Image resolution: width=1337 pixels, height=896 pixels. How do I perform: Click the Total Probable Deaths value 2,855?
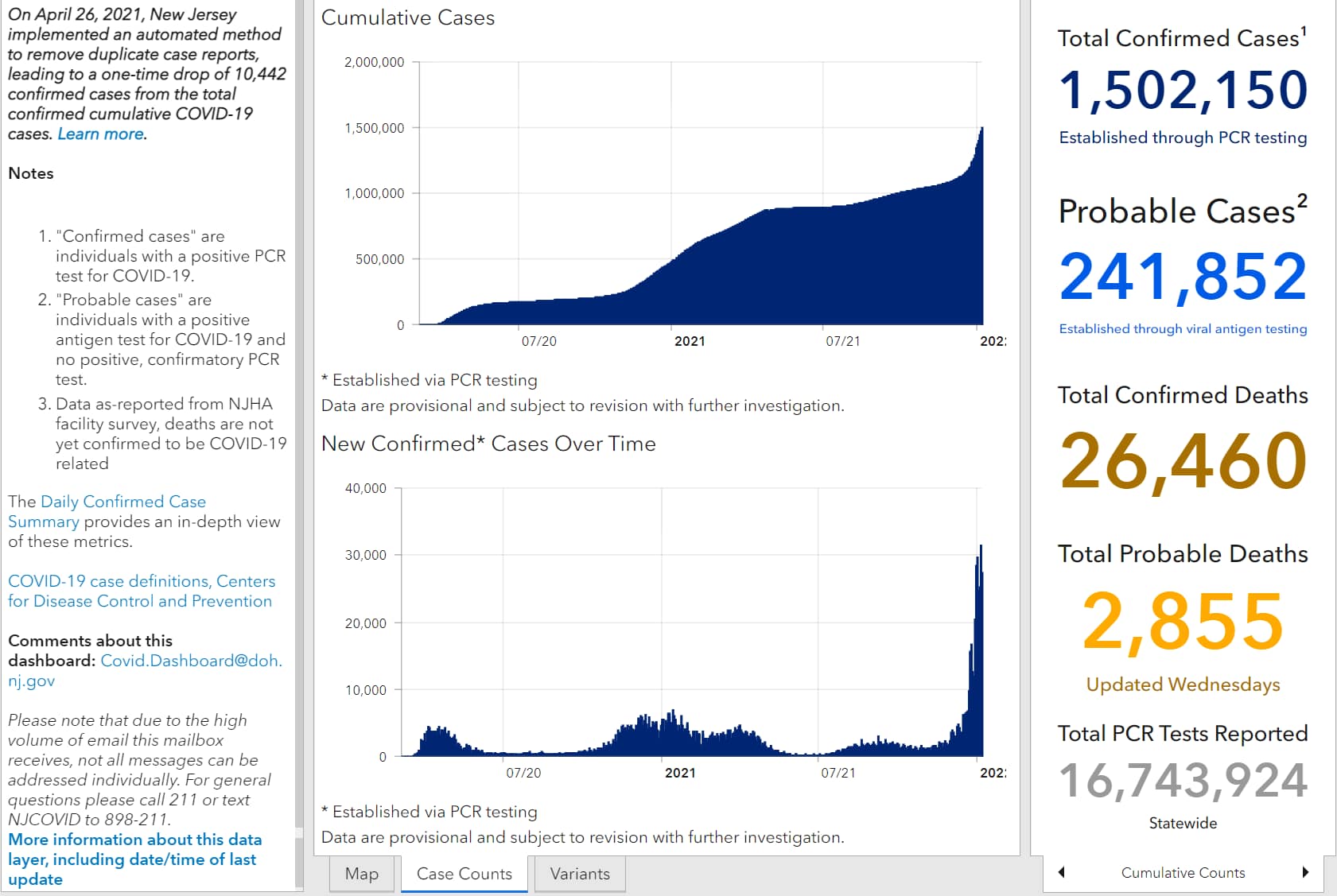pos(1183,622)
